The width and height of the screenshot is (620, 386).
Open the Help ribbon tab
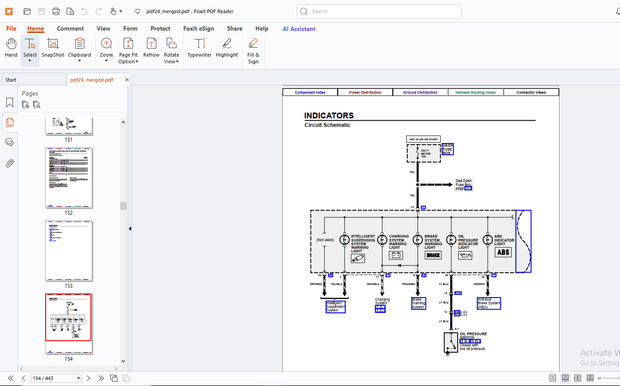261,28
